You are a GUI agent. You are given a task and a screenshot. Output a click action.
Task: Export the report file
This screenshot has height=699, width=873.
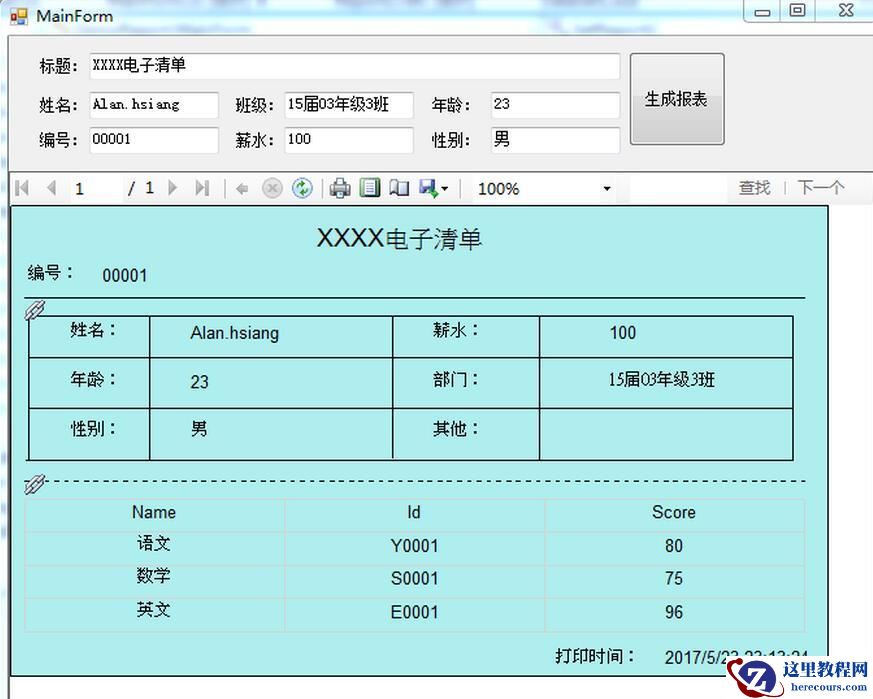click(427, 188)
